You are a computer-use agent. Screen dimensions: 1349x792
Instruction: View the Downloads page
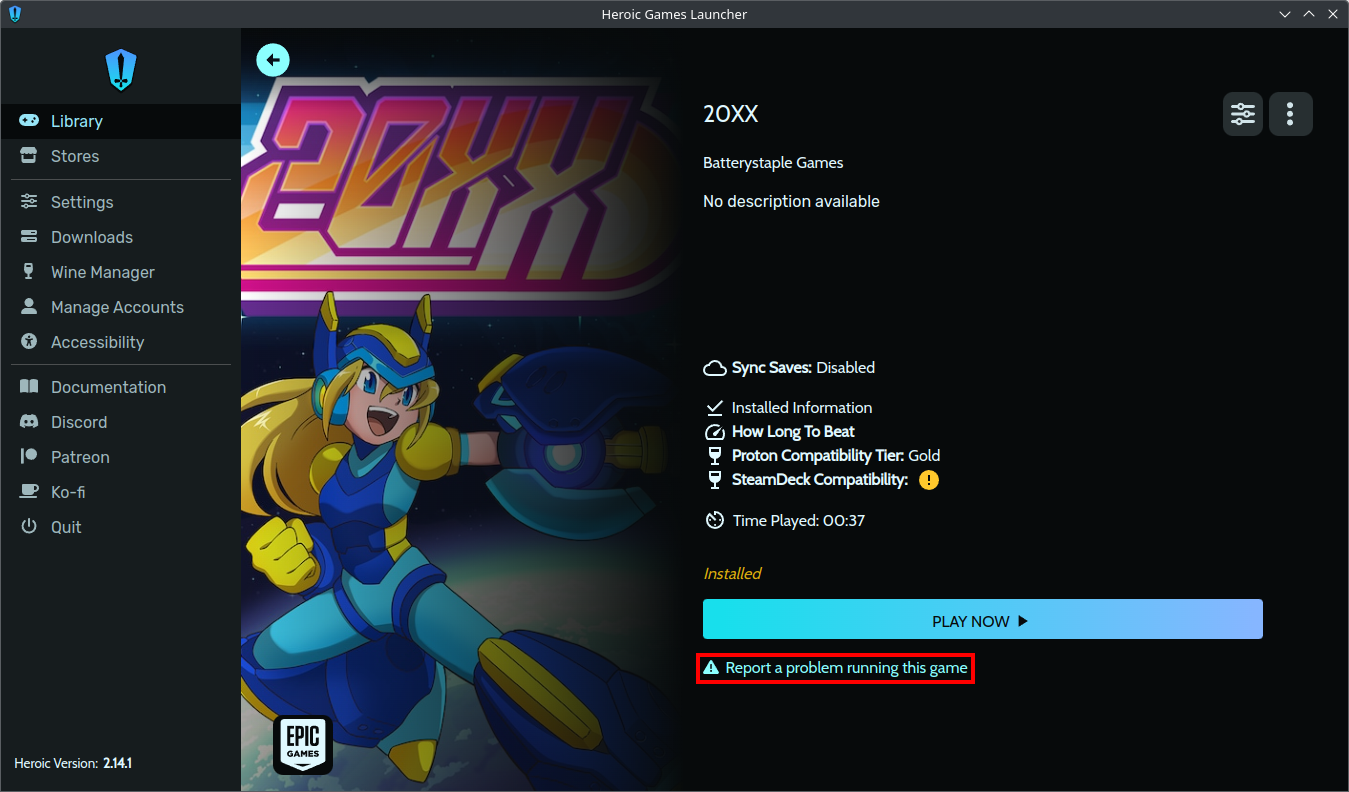pyautogui.click(x=120, y=237)
